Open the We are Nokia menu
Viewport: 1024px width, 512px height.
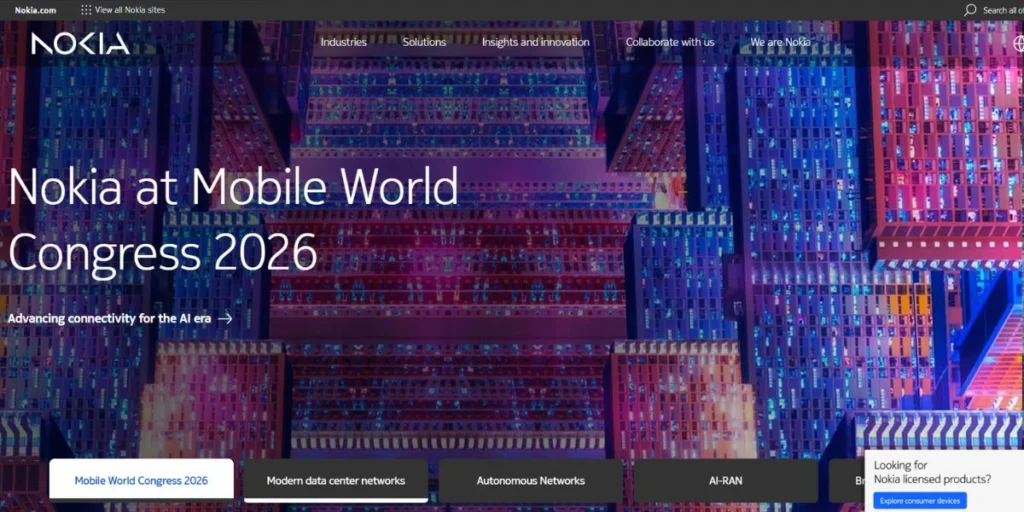tap(780, 42)
